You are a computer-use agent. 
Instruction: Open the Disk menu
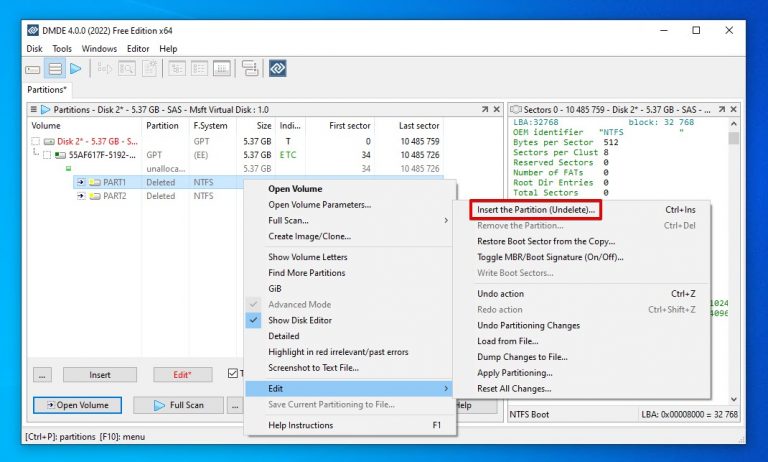[x=34, y=49]
